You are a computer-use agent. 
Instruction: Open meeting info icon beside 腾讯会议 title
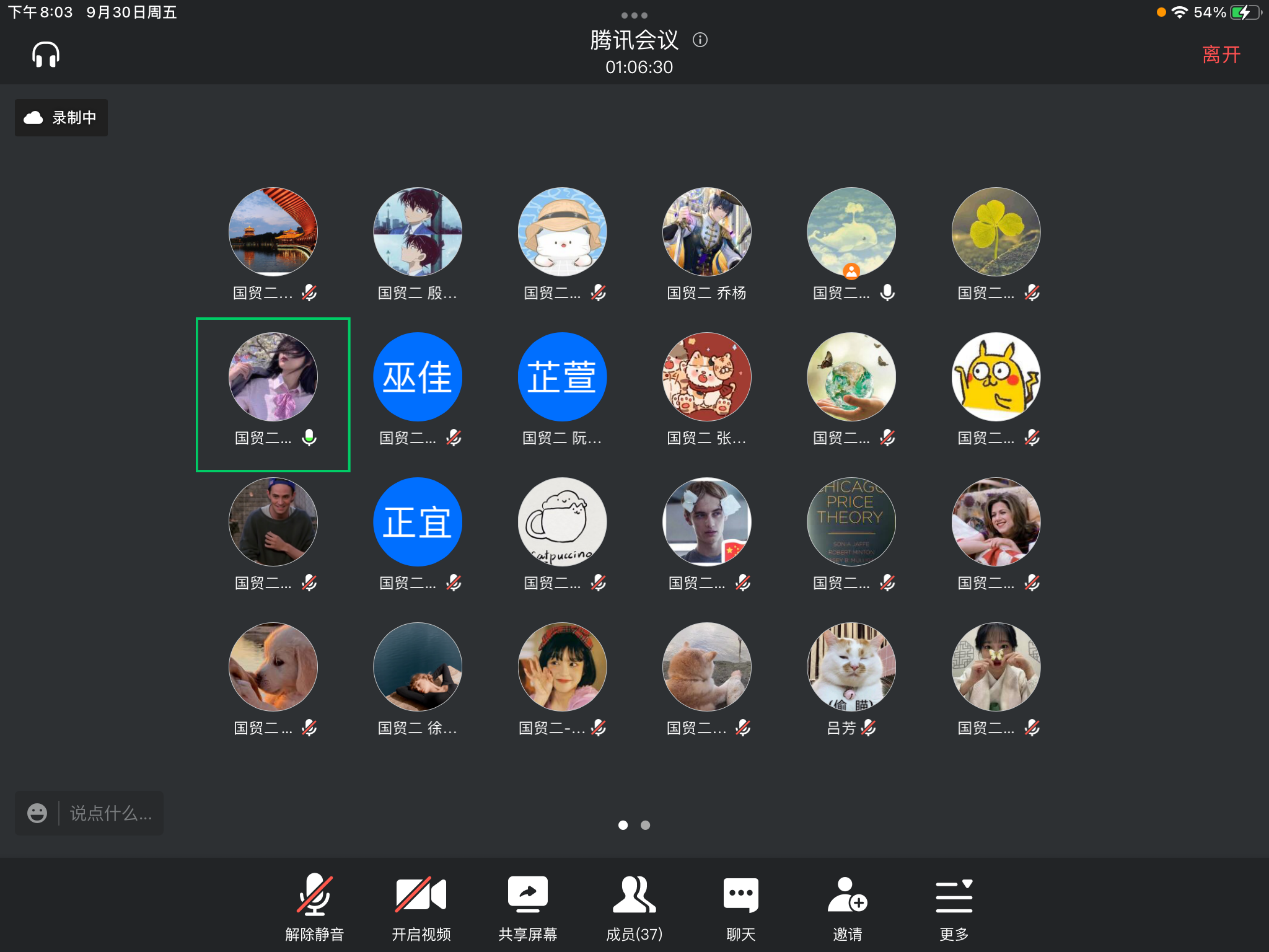pyautogui.click(x=700, y=40)
